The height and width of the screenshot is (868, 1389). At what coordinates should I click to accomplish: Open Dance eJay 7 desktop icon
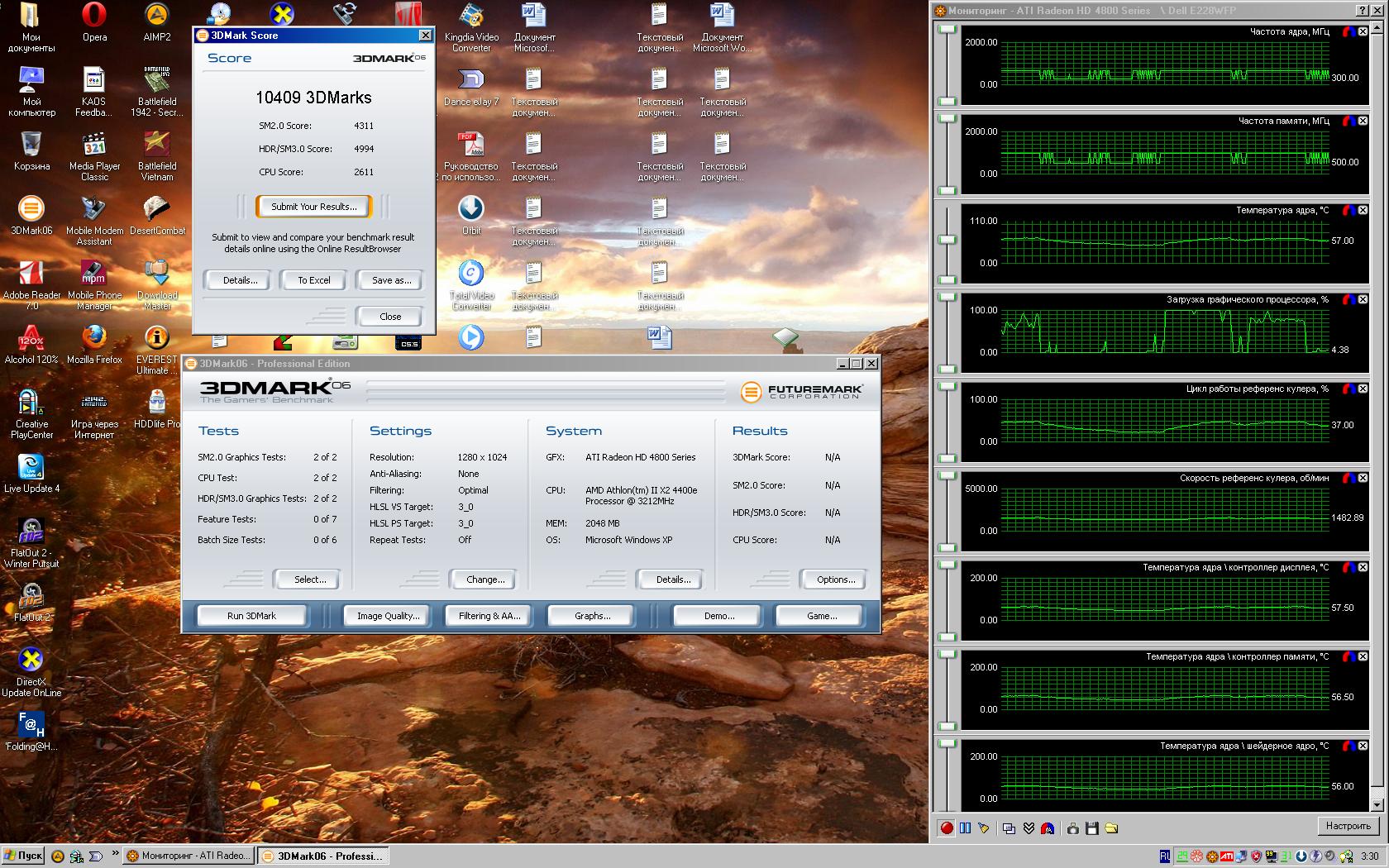pyautogui.click(x=471, y=87)
